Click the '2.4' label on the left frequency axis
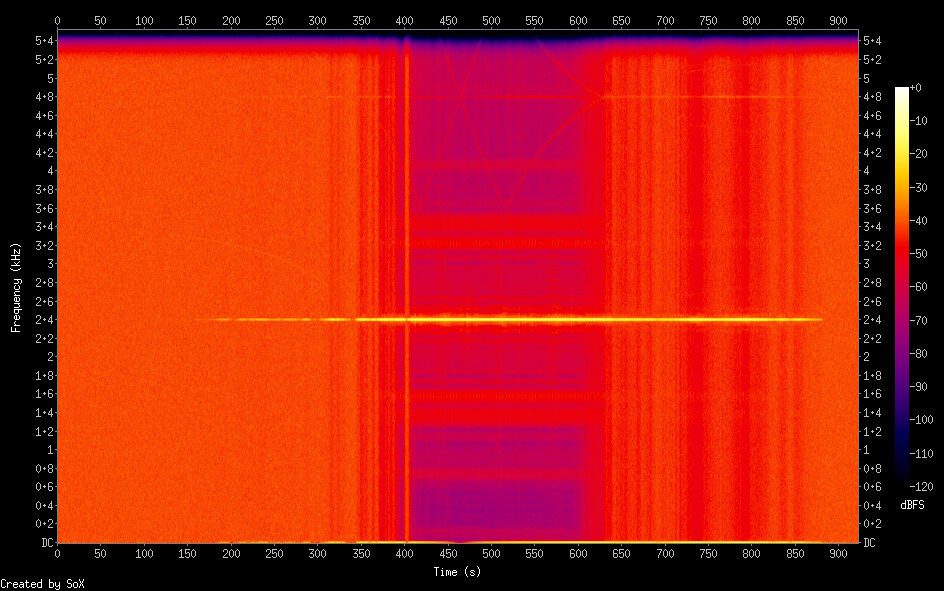 pyautogui.click(x=43, y=320)
